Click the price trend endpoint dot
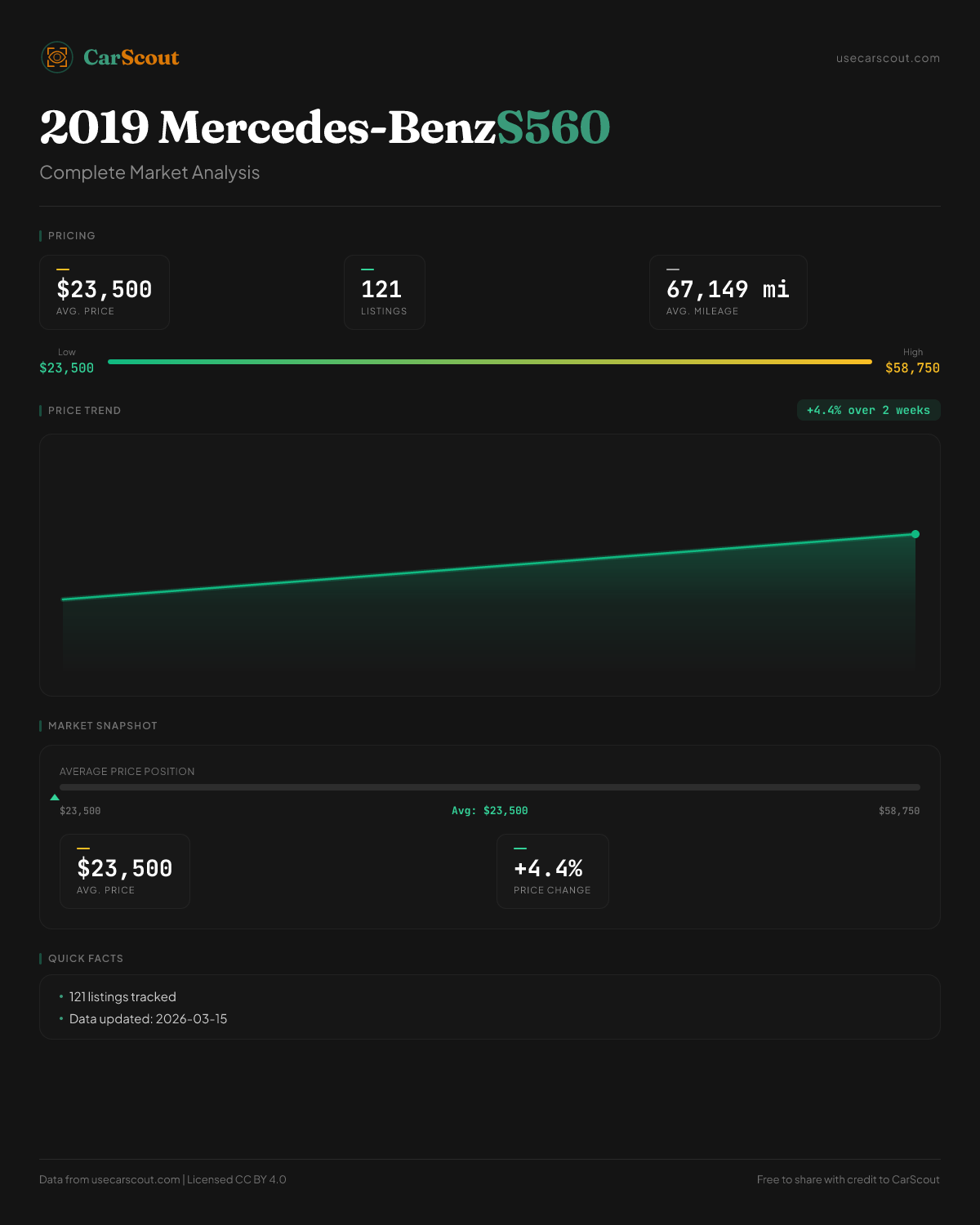This screenshot has height=1225, width=980. click(915, 534)
